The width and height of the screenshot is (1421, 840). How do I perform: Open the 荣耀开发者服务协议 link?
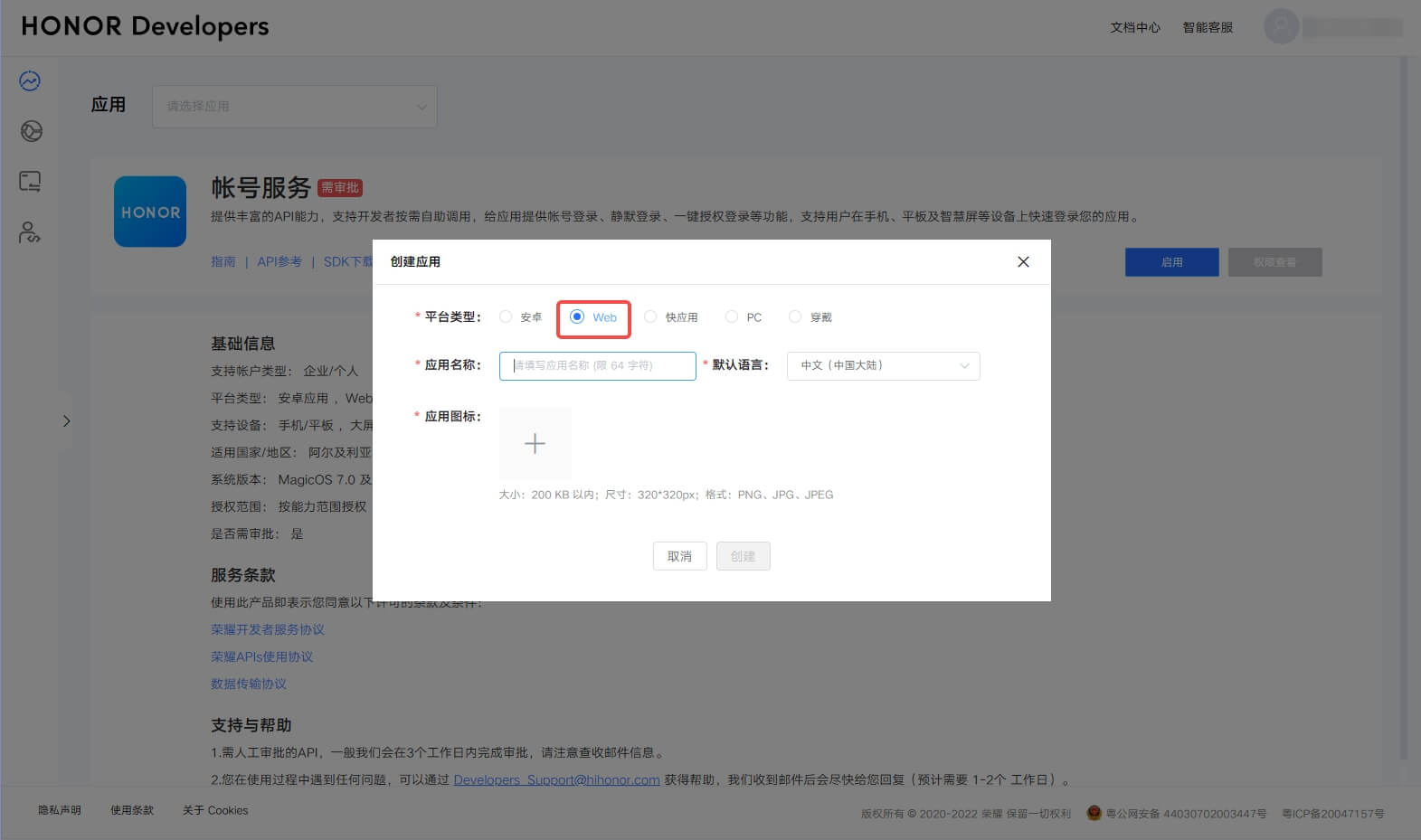(x=268, y=629)
